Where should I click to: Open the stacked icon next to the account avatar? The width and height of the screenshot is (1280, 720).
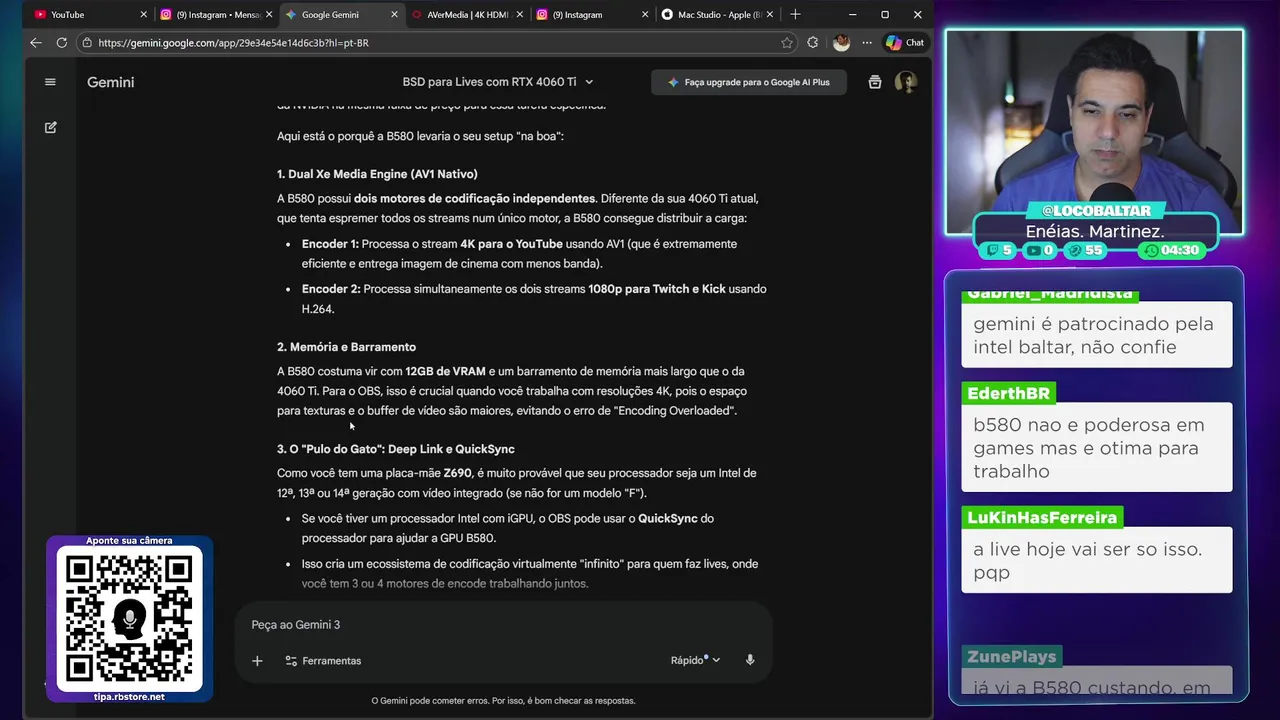(875, 82)
